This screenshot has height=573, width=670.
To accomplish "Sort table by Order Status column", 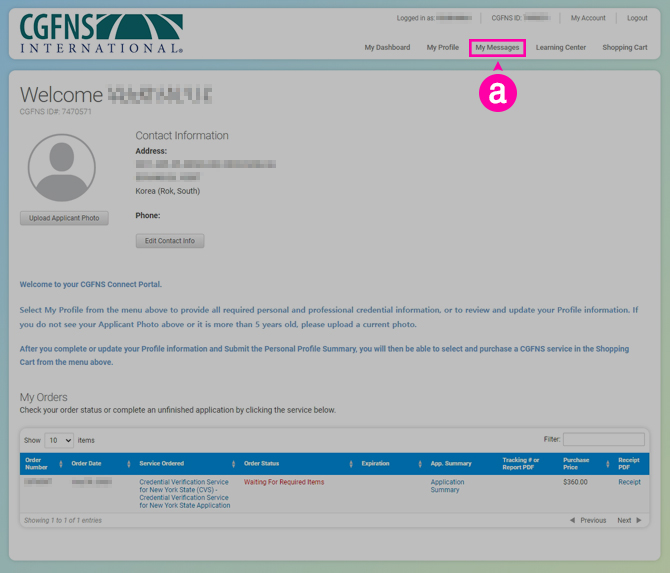I will click(x=298, y=464).
